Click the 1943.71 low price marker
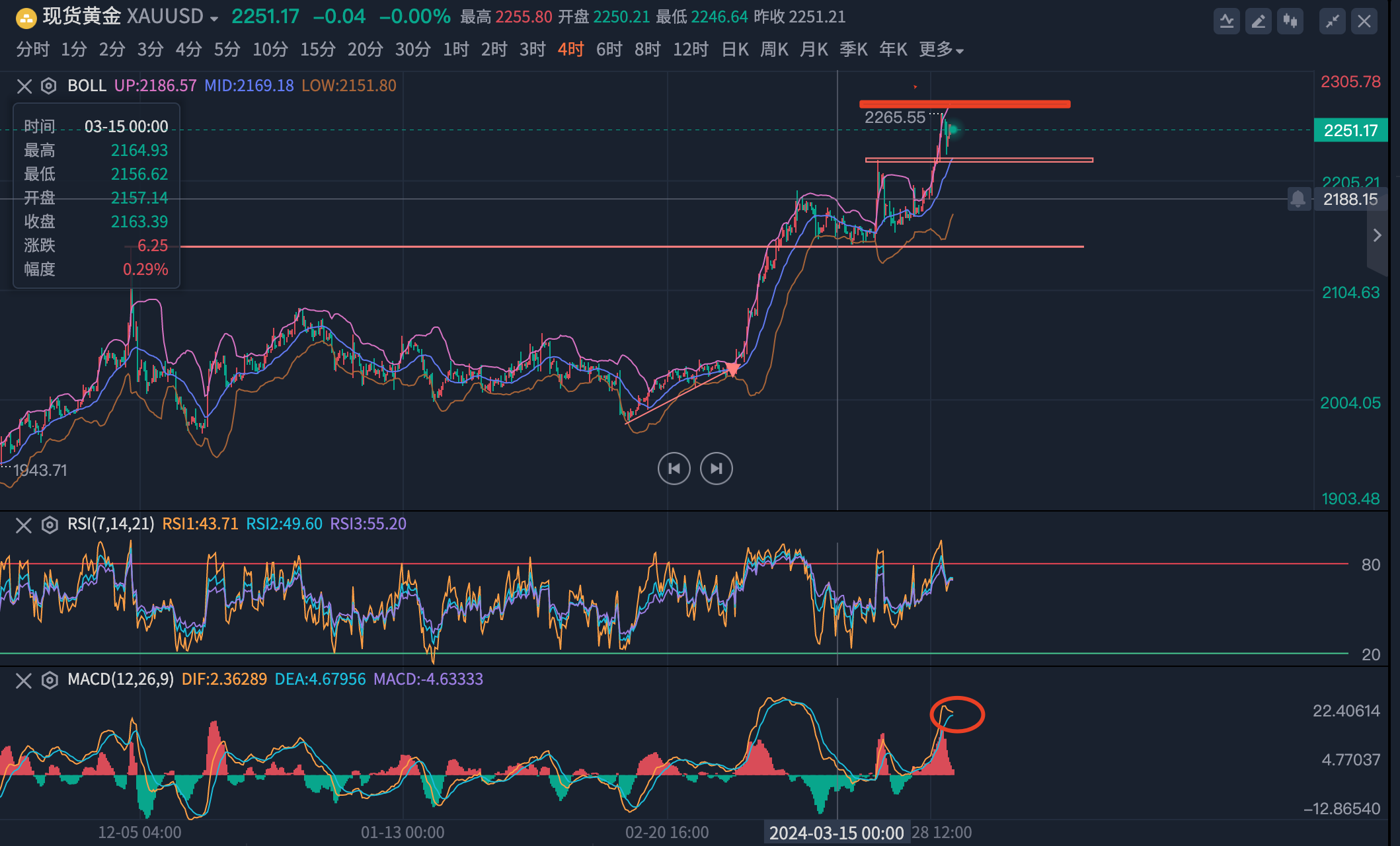Viewport: 1400px width, 846px height. coord(40,471)
